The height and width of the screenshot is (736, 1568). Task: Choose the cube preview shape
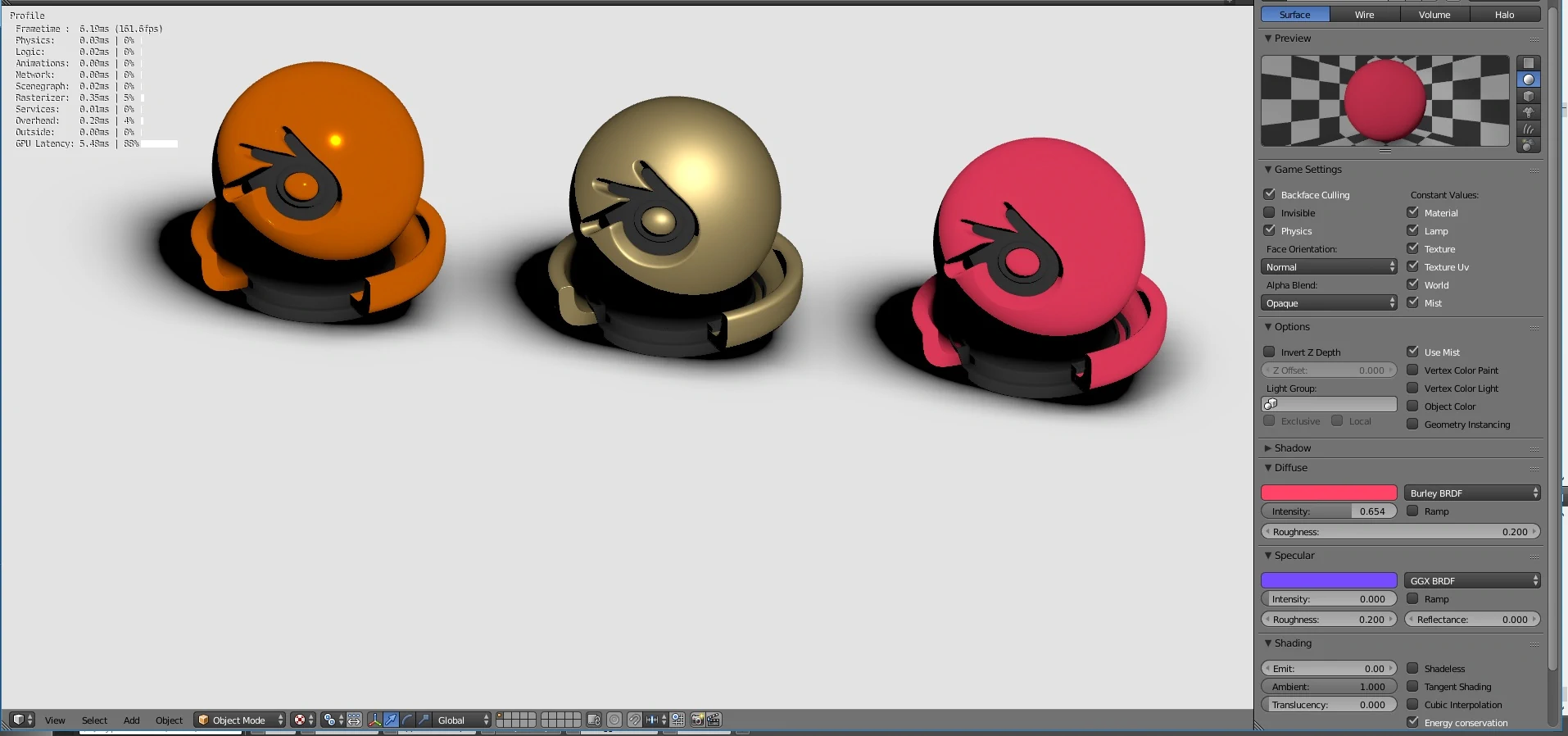pyautogui.click(x=1528, y=96)
